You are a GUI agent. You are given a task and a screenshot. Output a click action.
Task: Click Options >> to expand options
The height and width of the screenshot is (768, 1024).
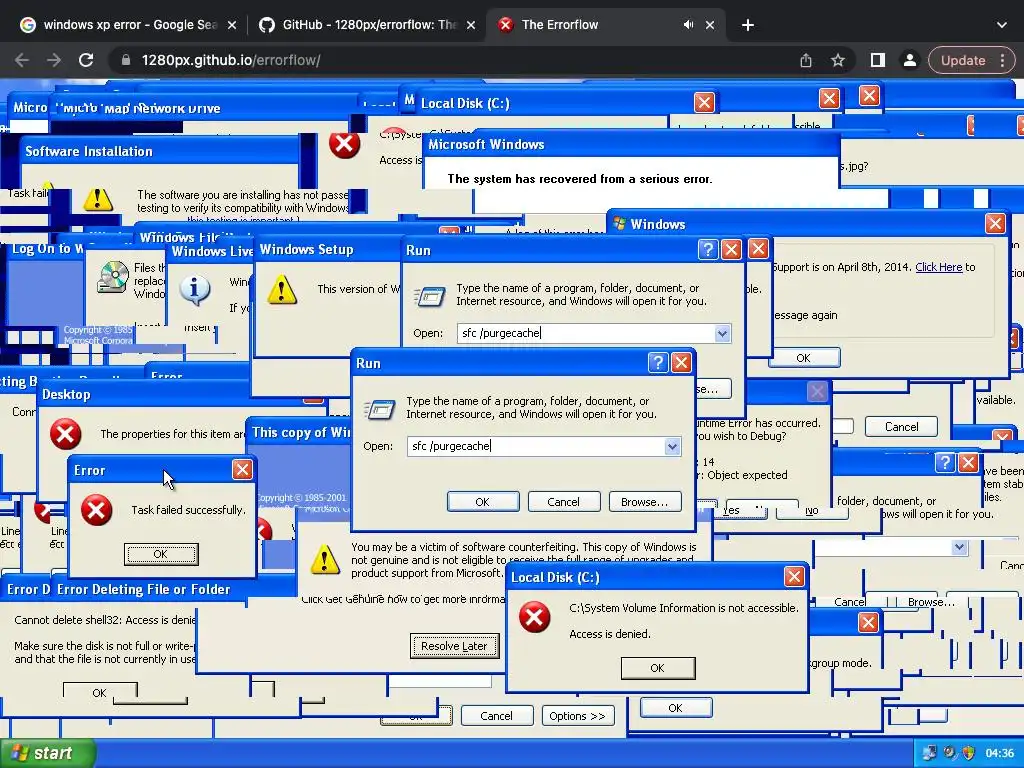[x=577, y=716]
